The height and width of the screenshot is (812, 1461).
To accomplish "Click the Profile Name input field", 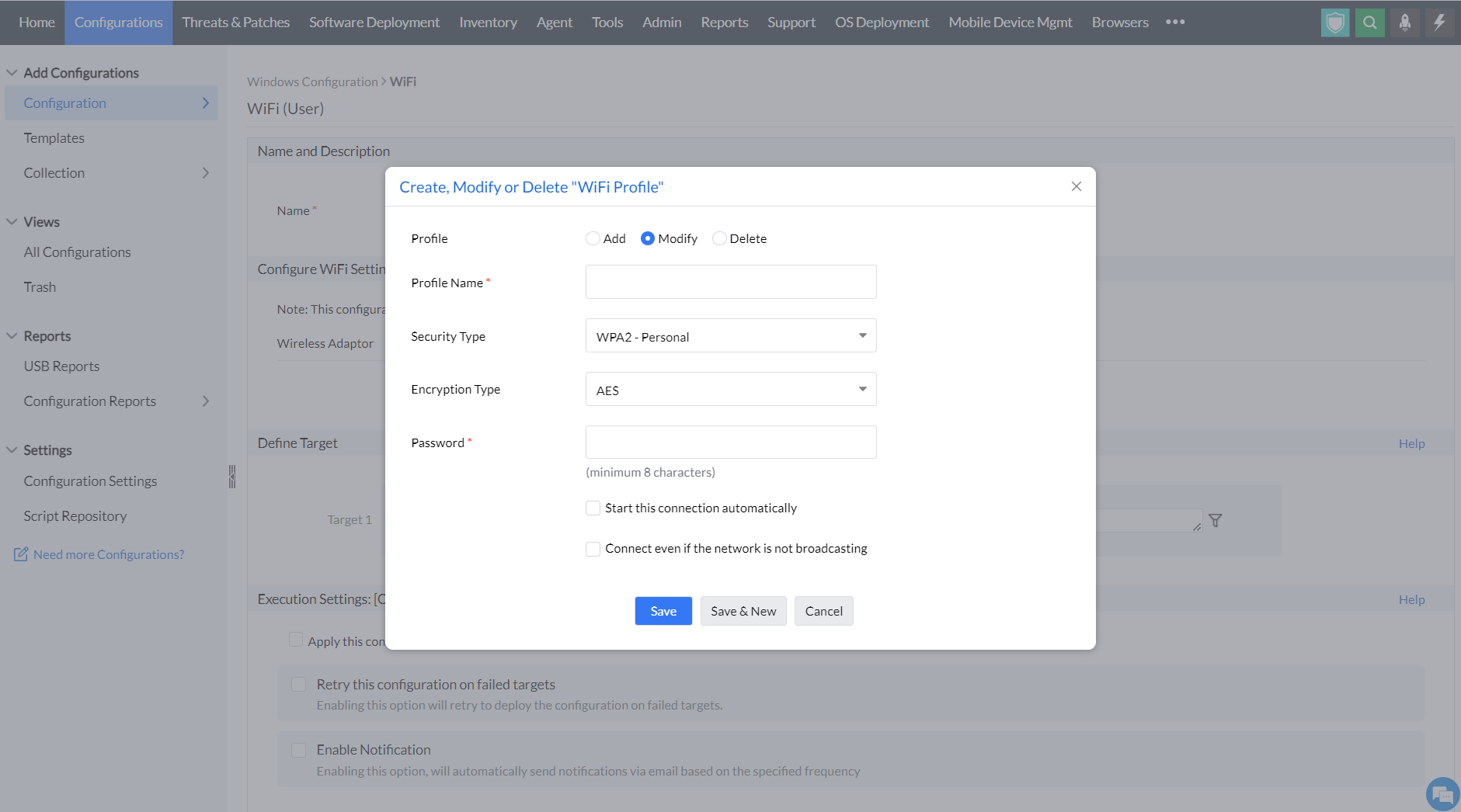I will coord(731,282).
